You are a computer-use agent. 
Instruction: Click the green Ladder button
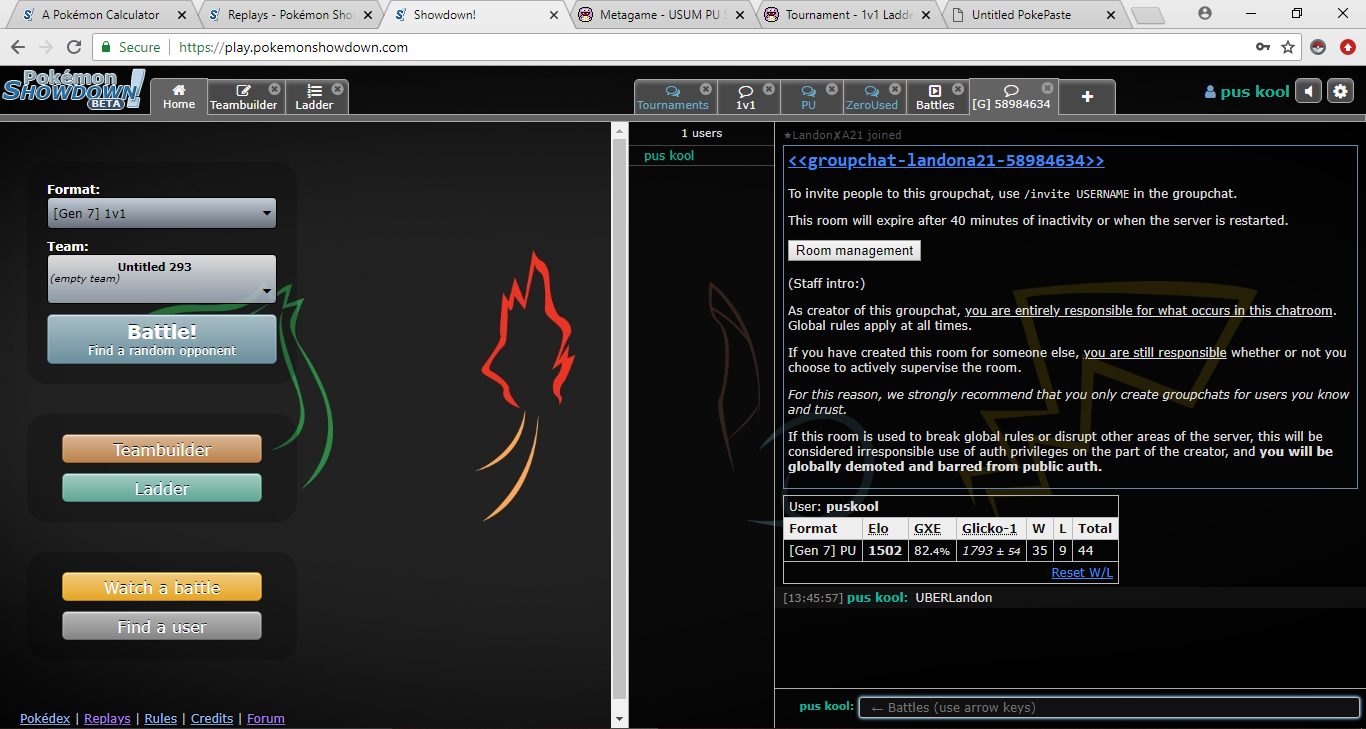[162, 488]
